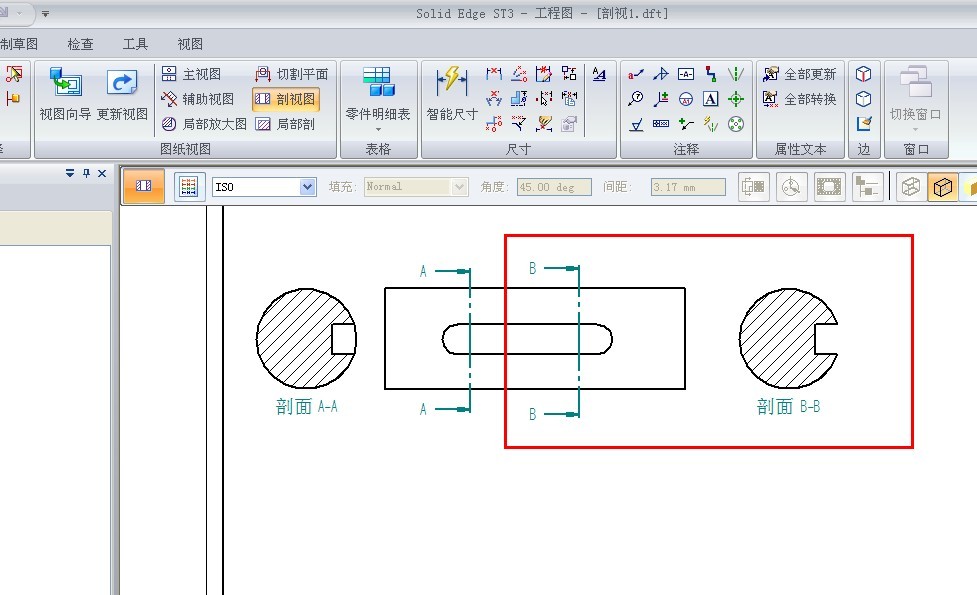Click the dimension text style A icon
The image size is (977, 595).
[x=599, y=74]
